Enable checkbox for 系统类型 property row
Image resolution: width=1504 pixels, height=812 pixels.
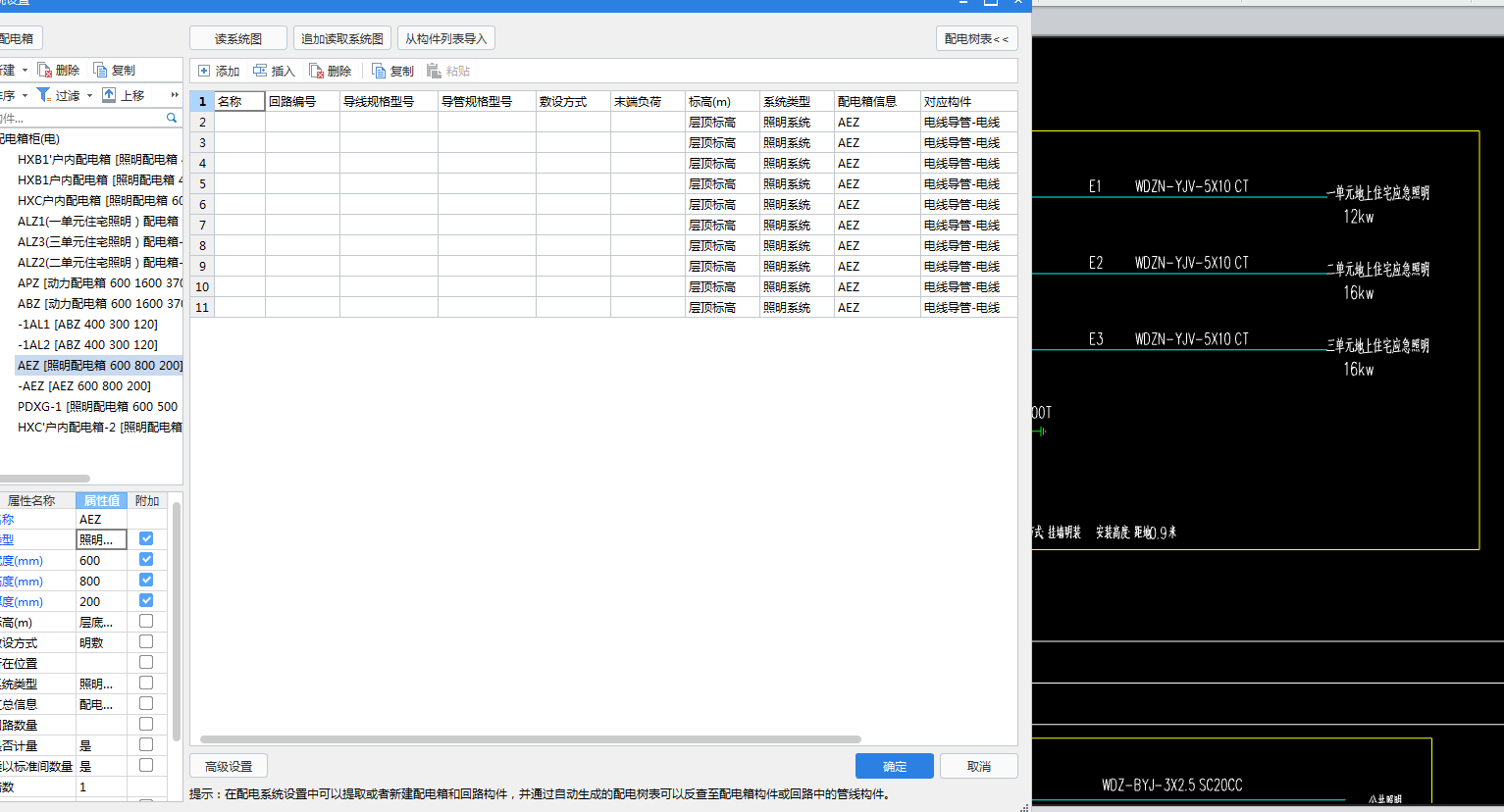click(146, 683)
